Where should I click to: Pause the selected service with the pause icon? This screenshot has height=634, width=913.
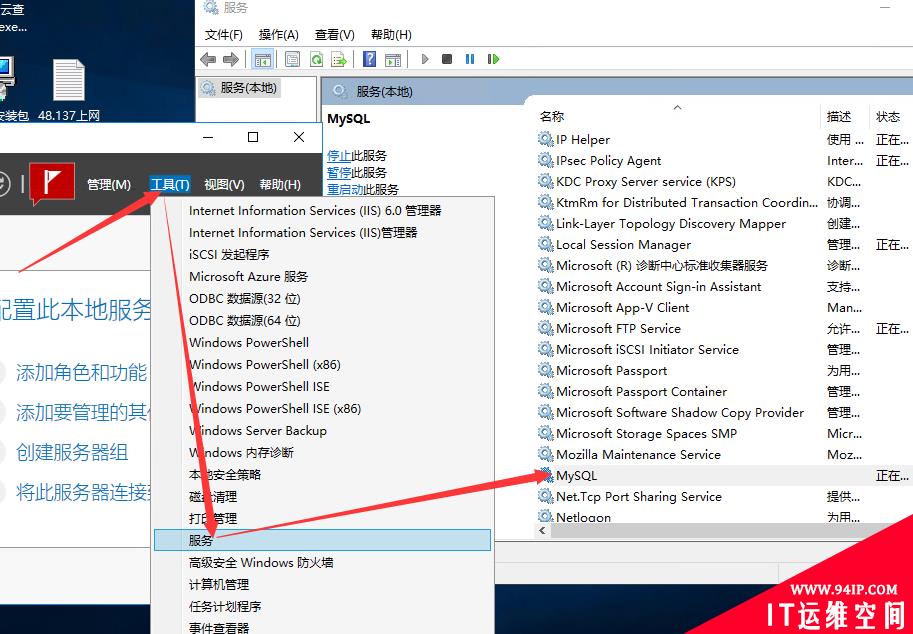tap(470, 59)
